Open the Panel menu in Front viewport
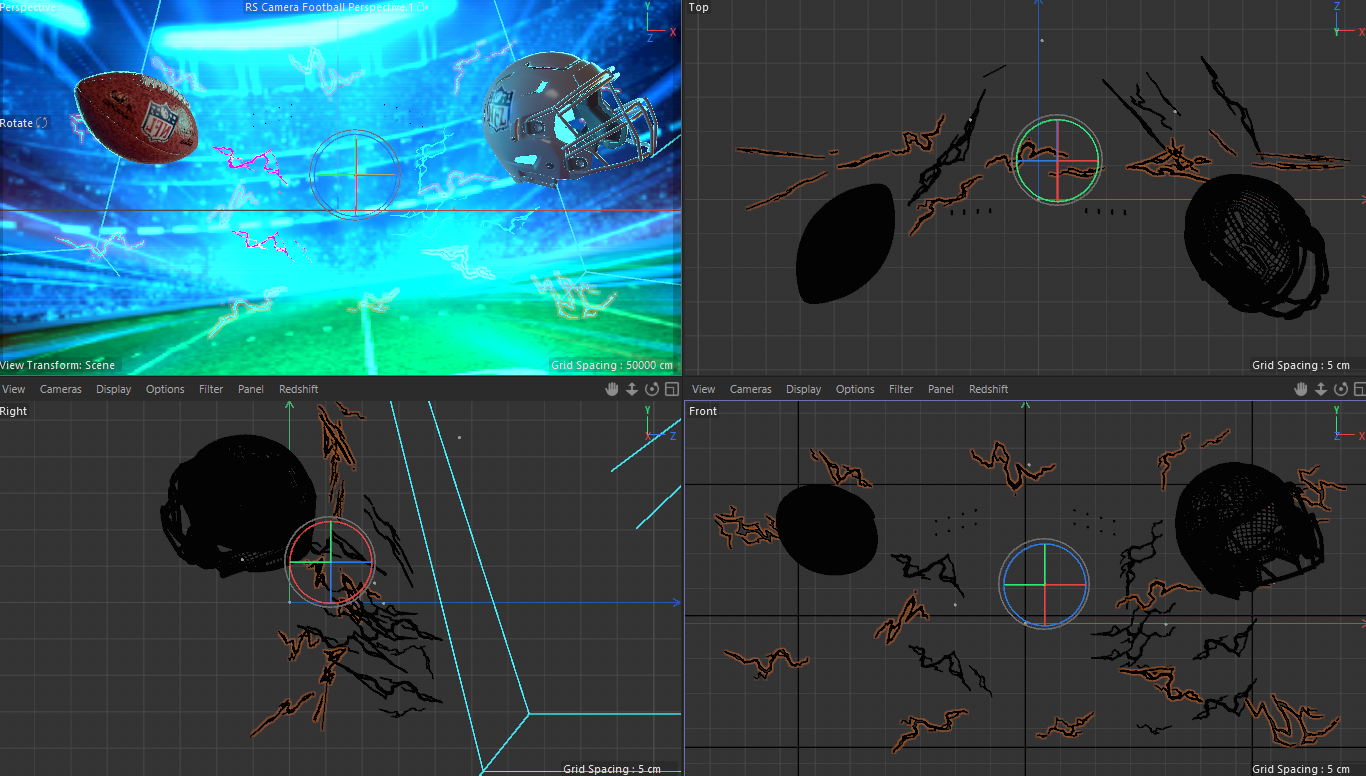1366x776 pixels. pos(940,389)
